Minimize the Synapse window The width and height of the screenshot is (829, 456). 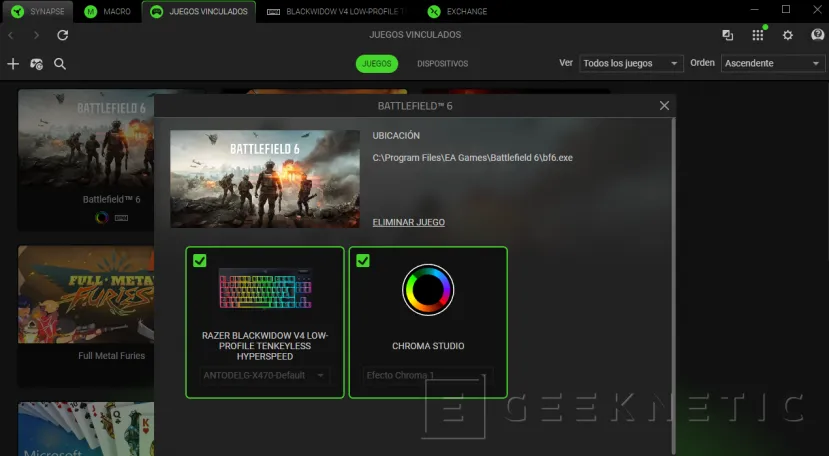click(x=754, y=10)
